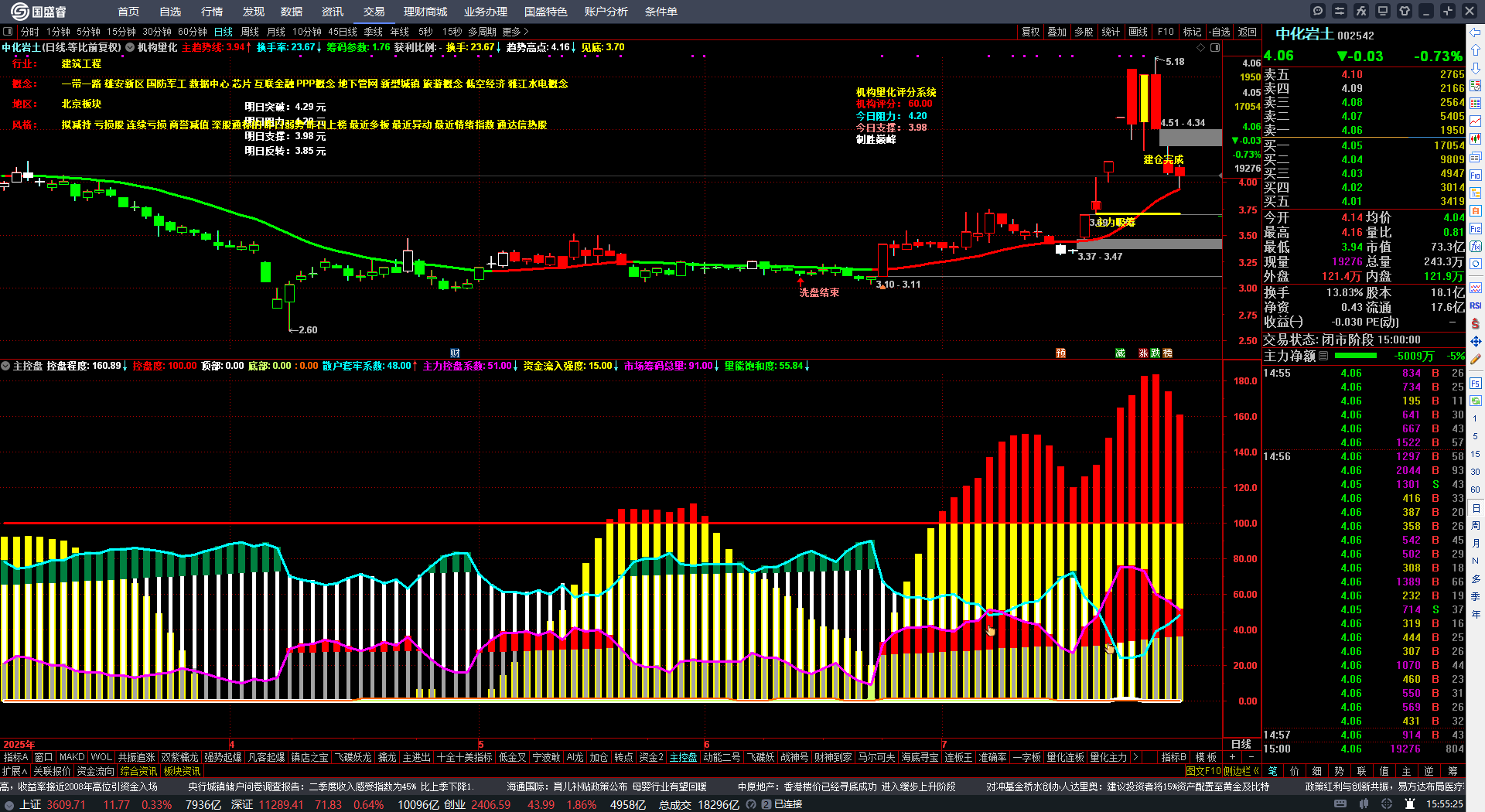Open the 主控盘 indicator dropdown arrow

tap(5, 366)
